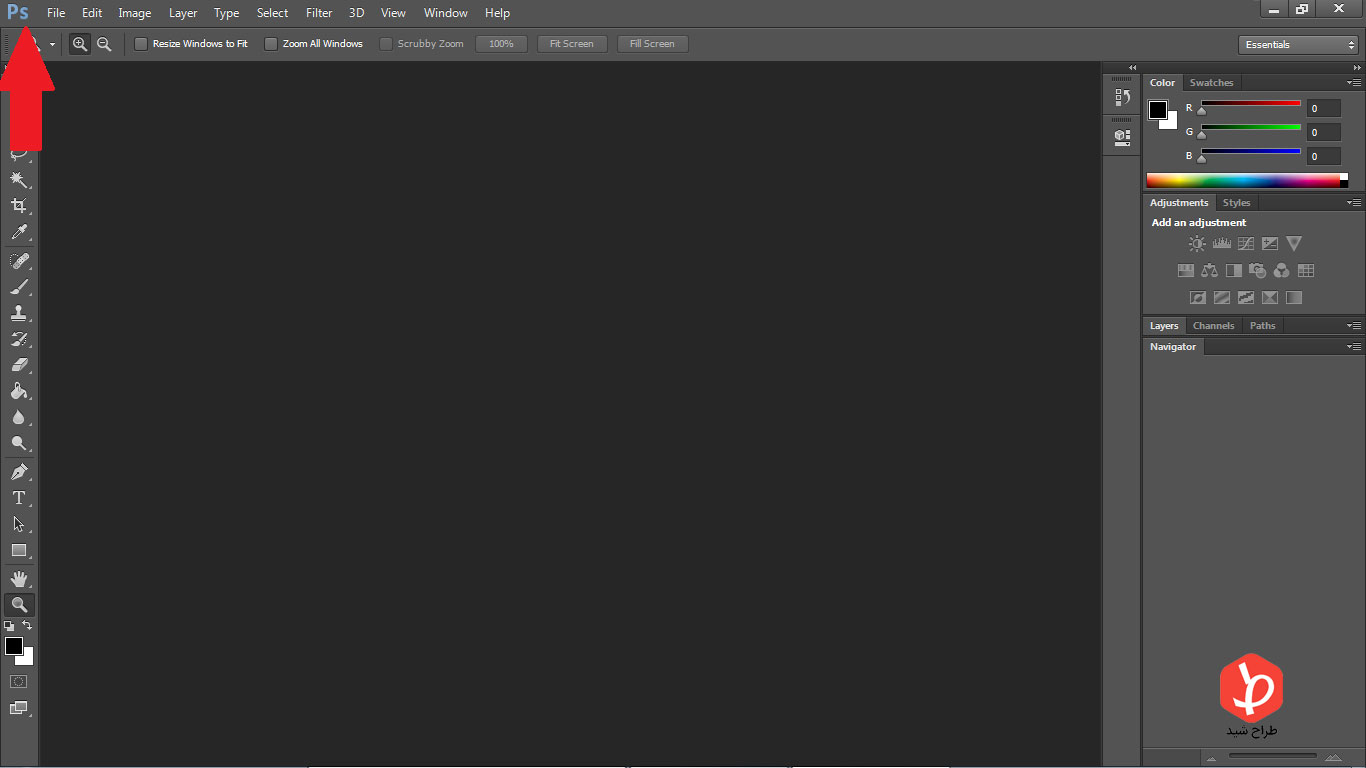Open the Navigator panel flyout menu
This screenshot has width=1366, height=768.
[1354, 346]
